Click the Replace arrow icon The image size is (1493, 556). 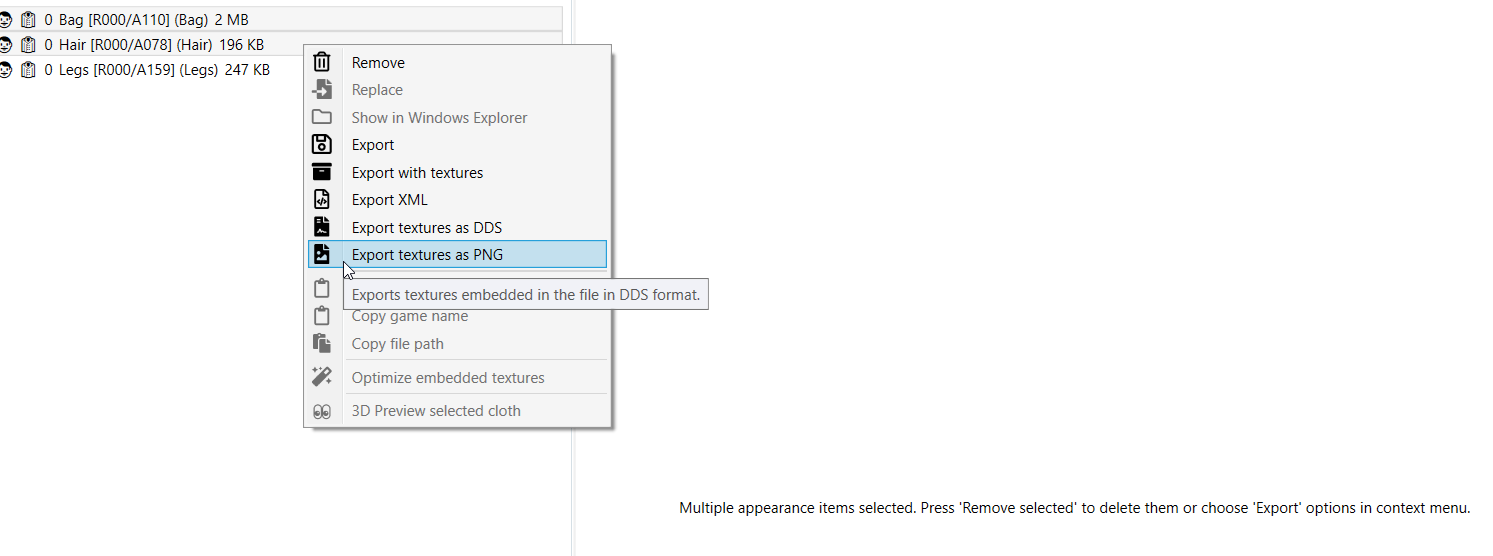click(x=322, y=90)
